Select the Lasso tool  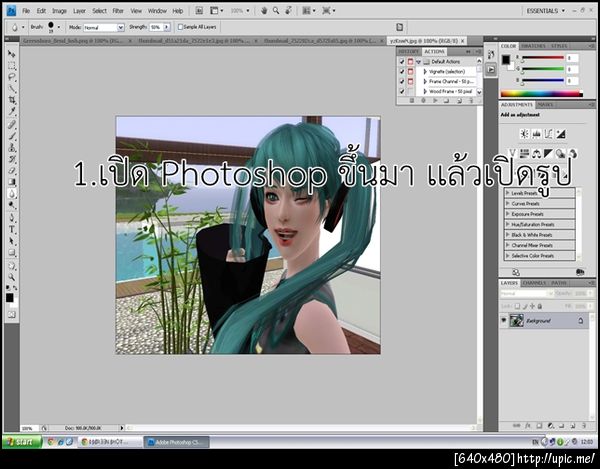click(11, 77)
